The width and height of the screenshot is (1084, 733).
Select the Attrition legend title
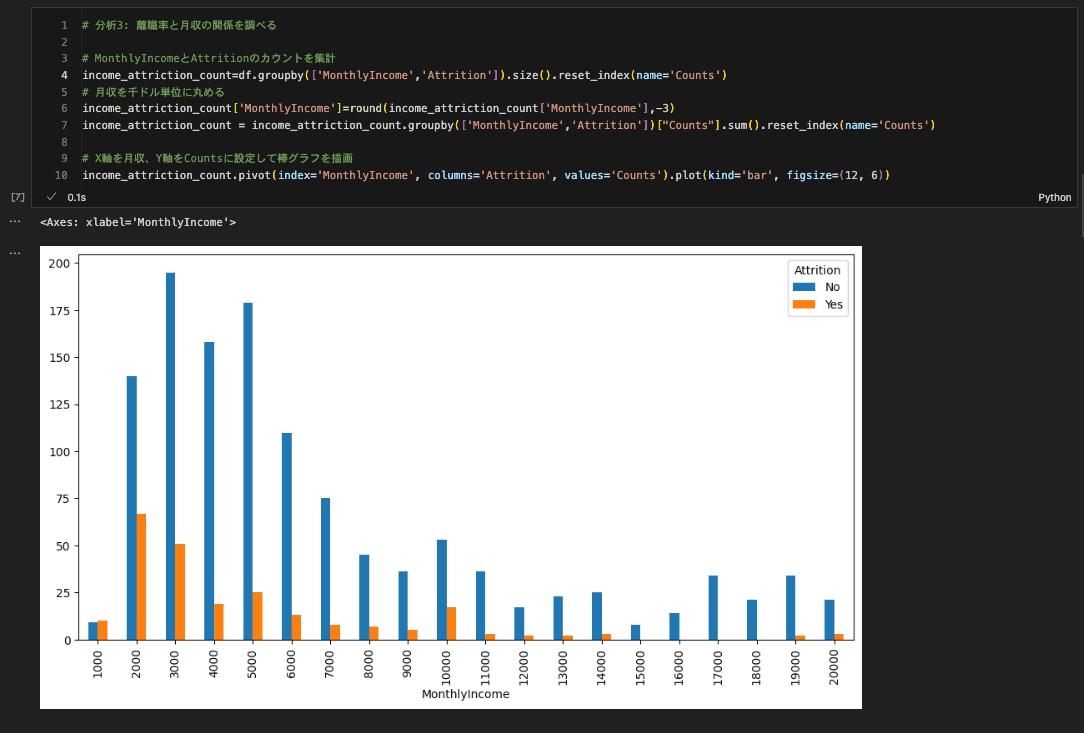818,269
